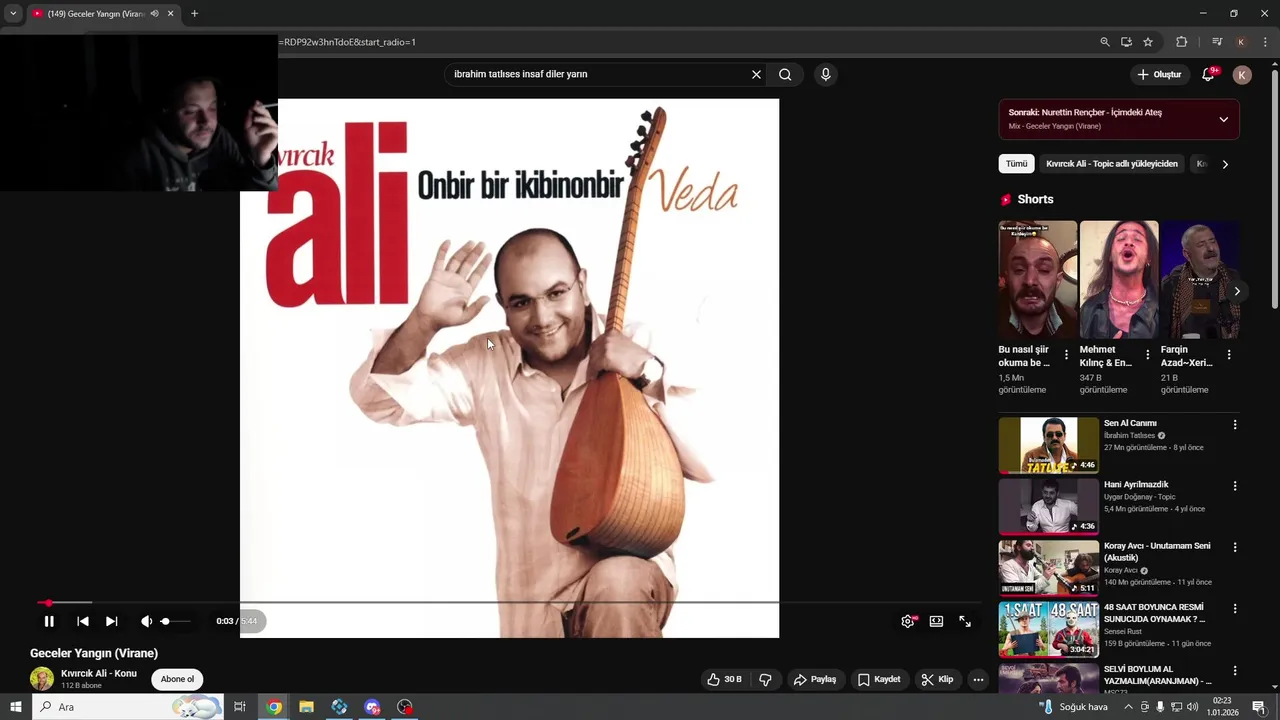Open options for Mehmet Kılınç Short
The image size is (1280, 720).
1148,355
